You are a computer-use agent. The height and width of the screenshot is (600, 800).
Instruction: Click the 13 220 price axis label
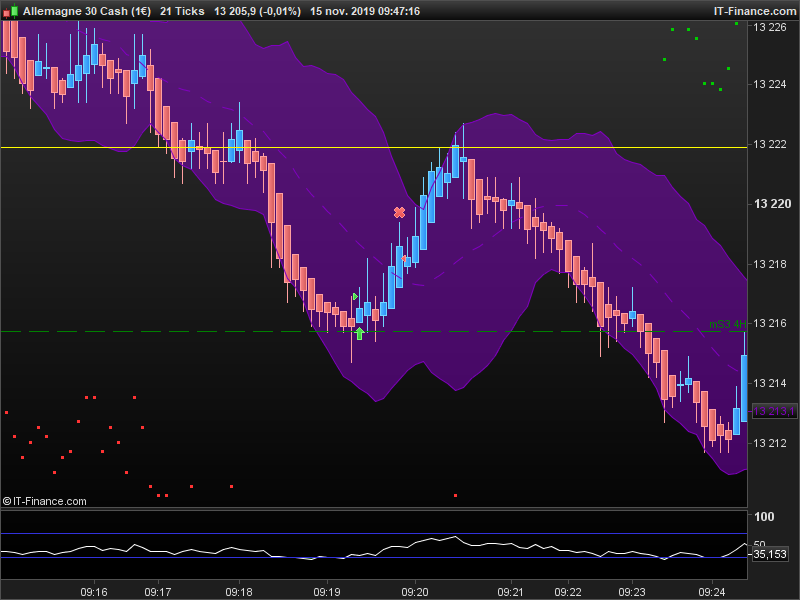pos(771,204)
